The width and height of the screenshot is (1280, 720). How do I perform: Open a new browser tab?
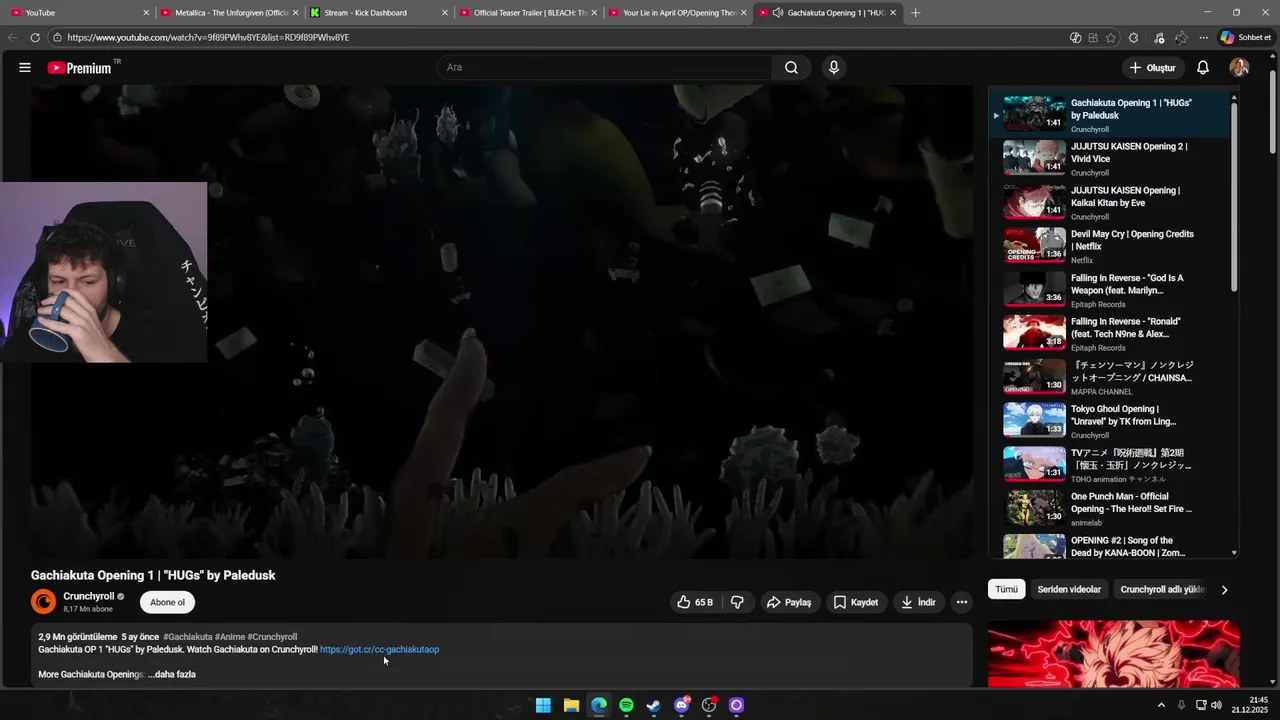(x=915, y=13)
